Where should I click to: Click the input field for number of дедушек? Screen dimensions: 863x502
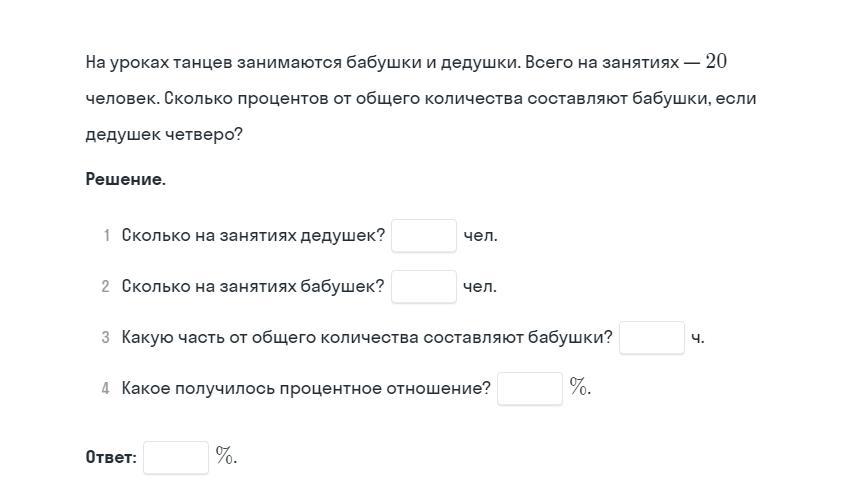pos(424,236)
